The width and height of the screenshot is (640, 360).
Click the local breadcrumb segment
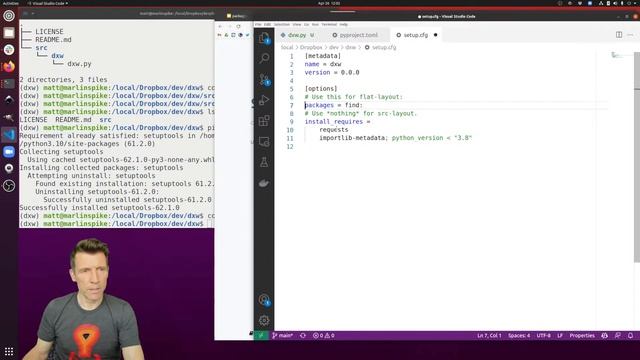[287, 47]
